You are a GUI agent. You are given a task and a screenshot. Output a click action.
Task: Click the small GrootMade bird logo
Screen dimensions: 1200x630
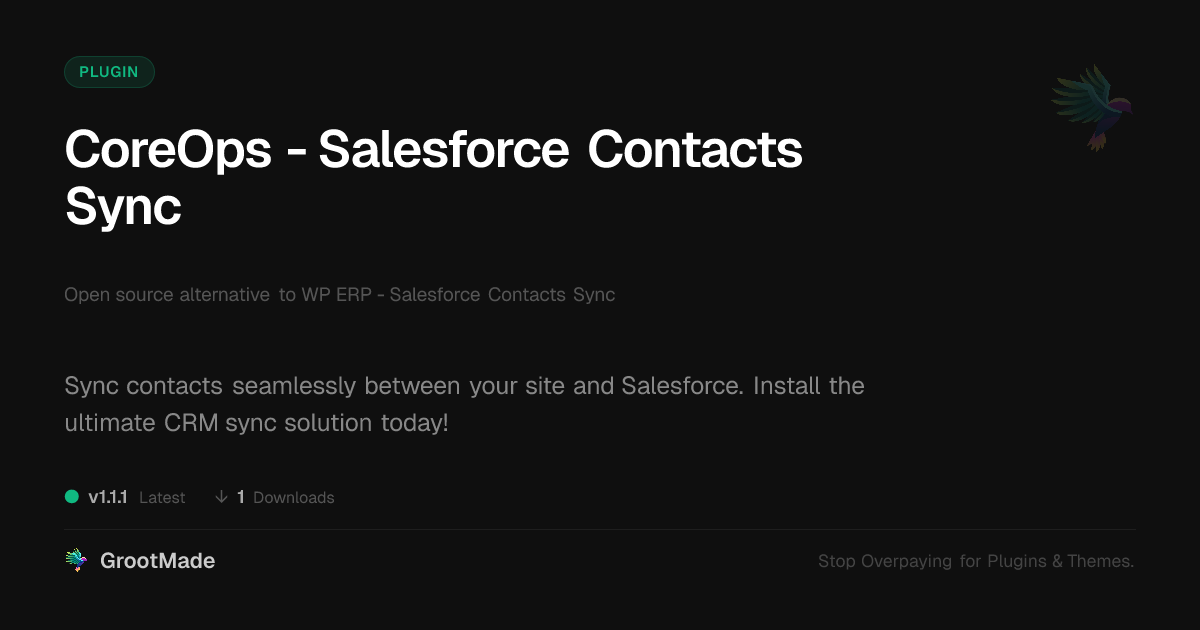point(76,561)
